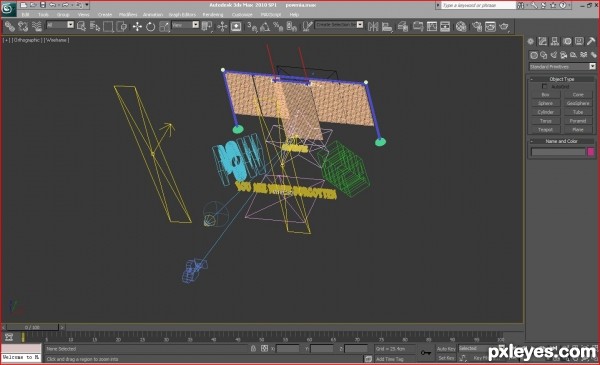Activate the Select and Move tool

137,26
